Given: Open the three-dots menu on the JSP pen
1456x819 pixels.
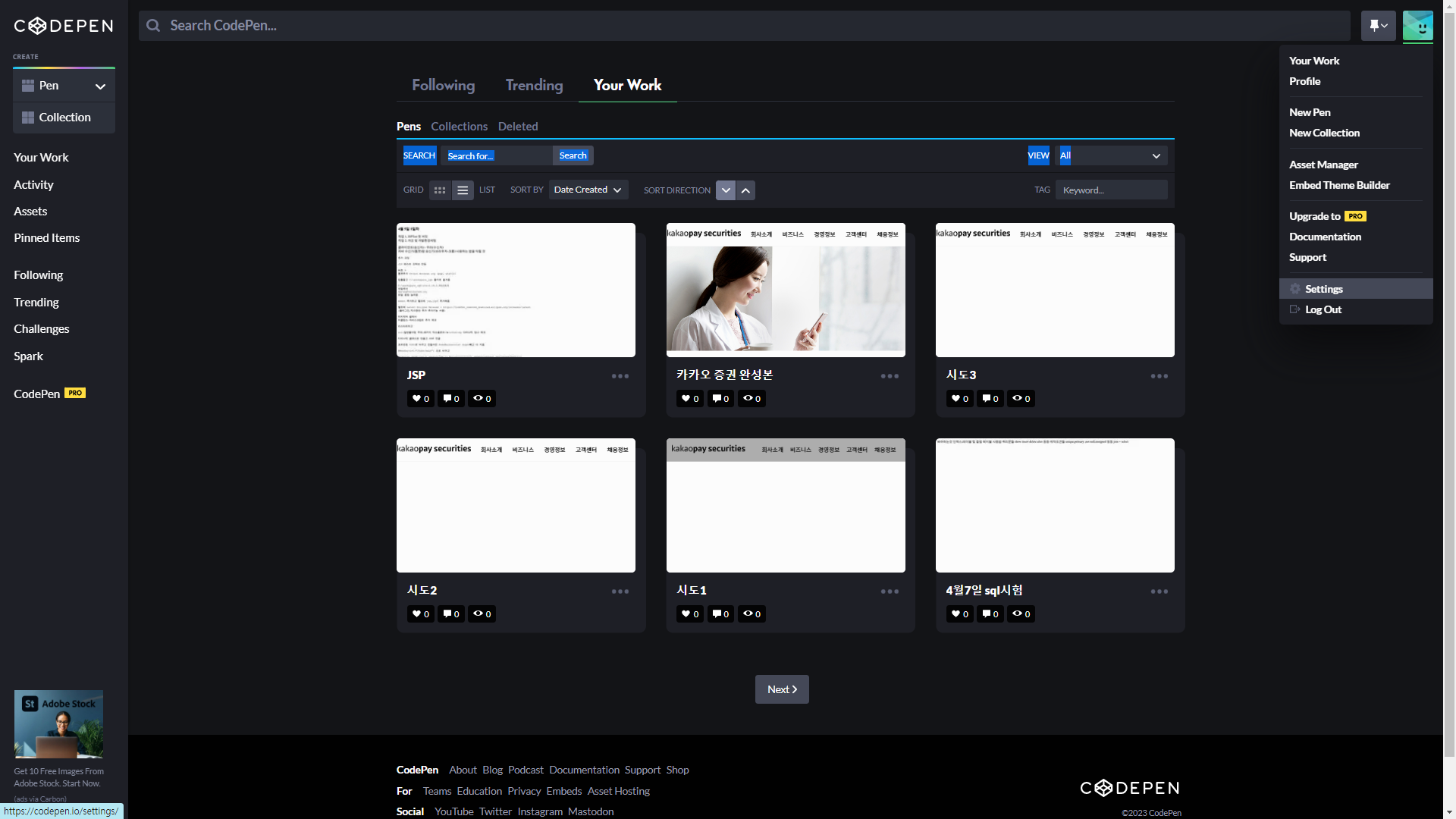Looking at the screenshot, I should [620, 376].
